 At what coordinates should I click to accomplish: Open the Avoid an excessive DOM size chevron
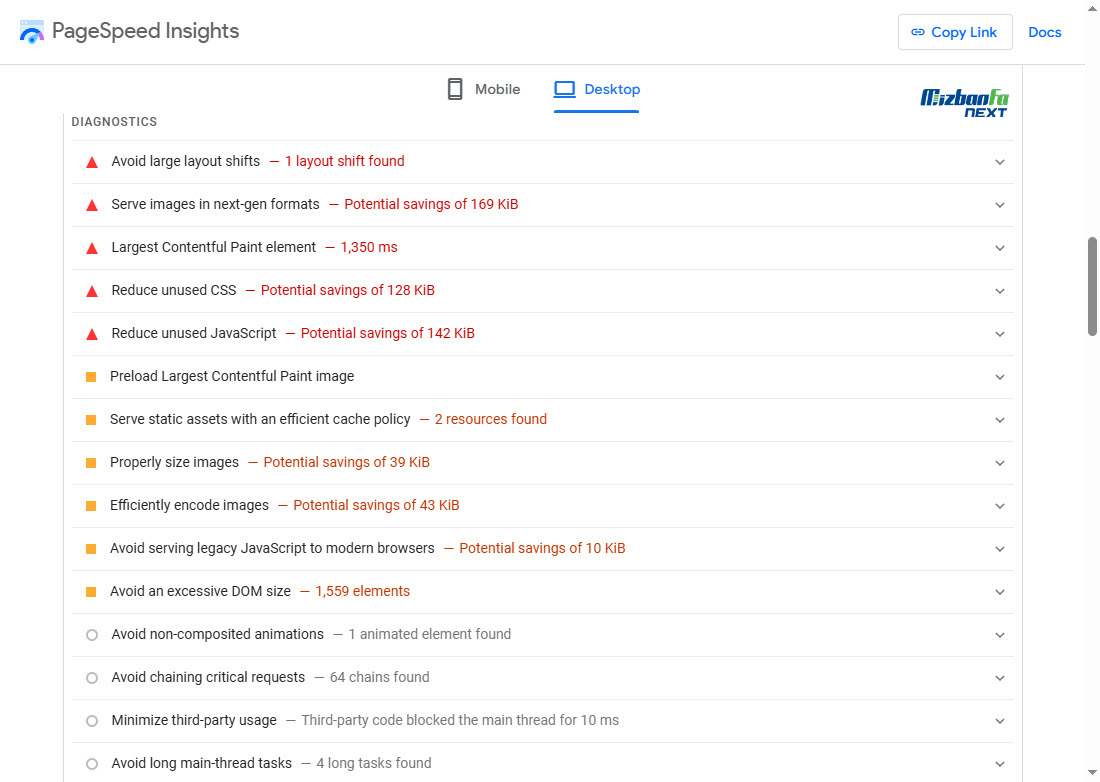point(1000,593)
